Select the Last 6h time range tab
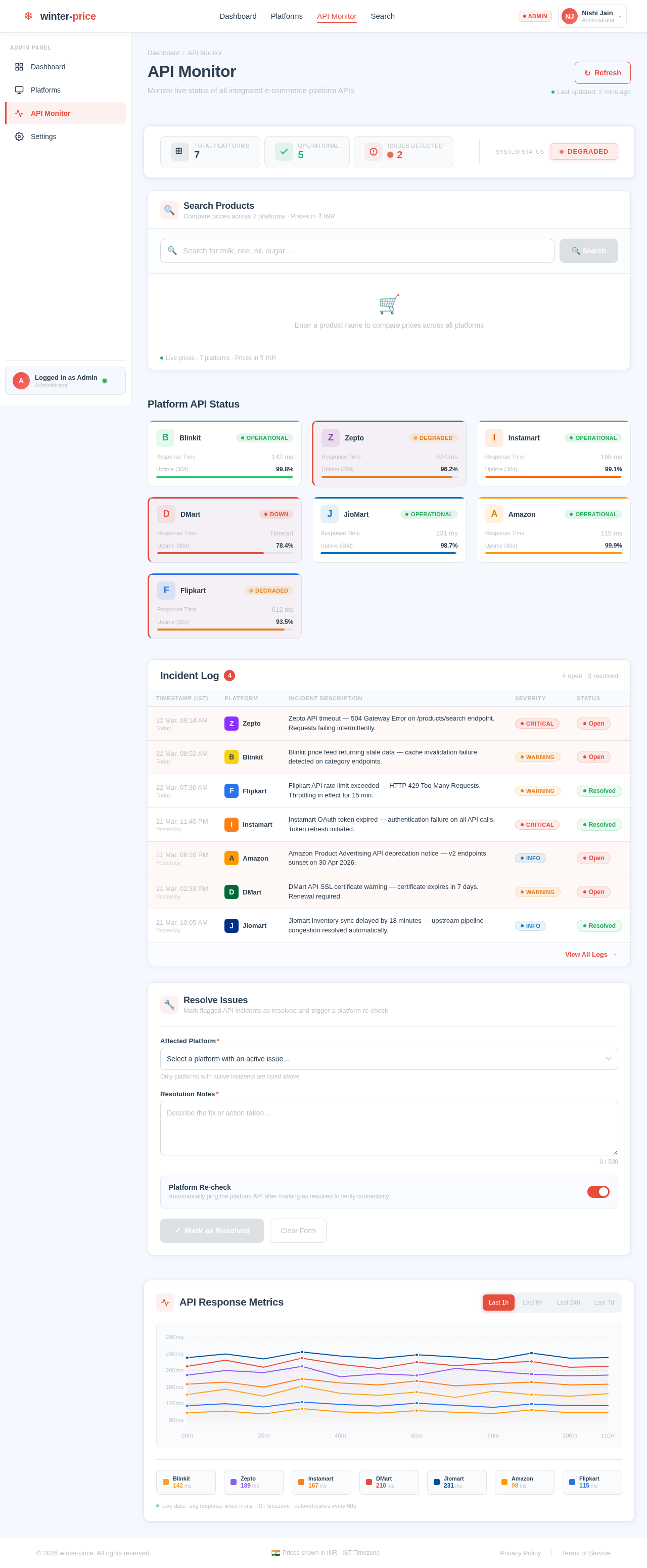The image size is (647, 1568). (x=533, y=1303)
